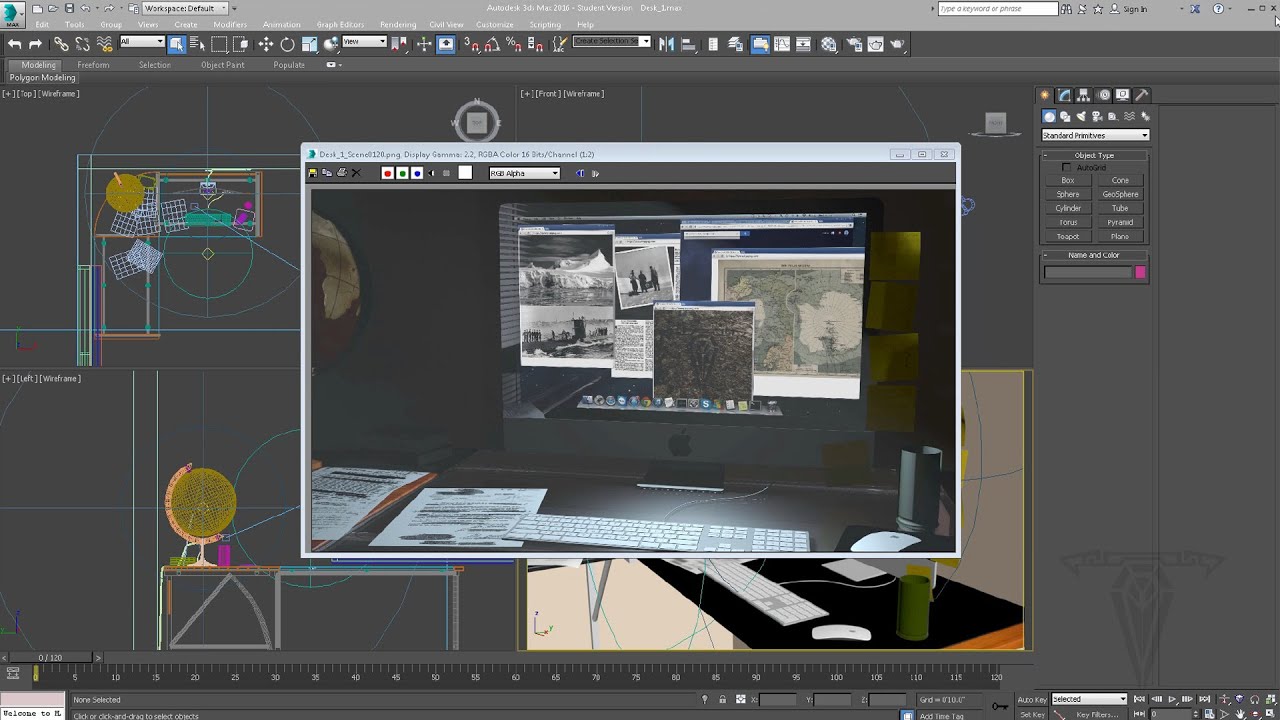Click the Key Filters button
Image resolution: width=1280 pixels, height=720 pixels.
pyautogui.click(x=1097, y=715)
